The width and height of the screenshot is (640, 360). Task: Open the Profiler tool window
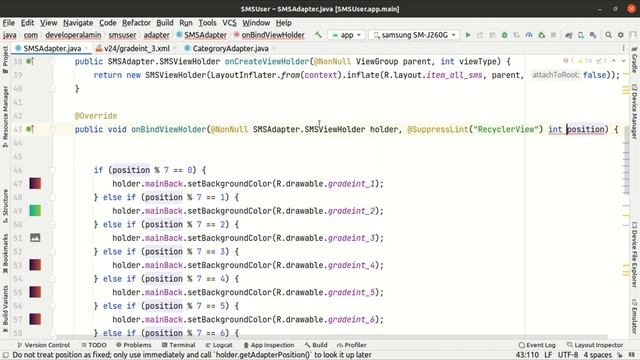[351, 345]
